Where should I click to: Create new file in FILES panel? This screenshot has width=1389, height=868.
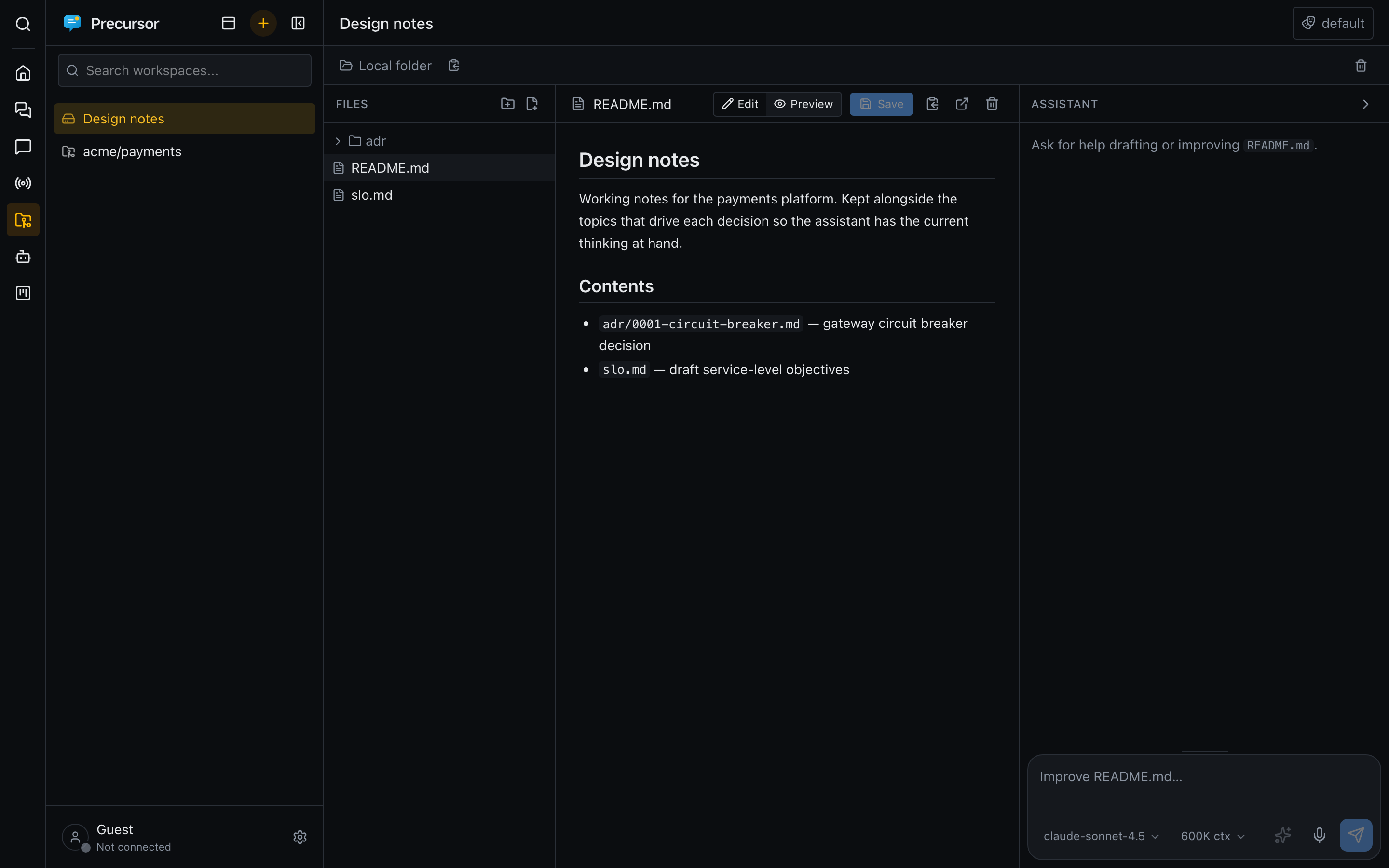coord(532,104)
